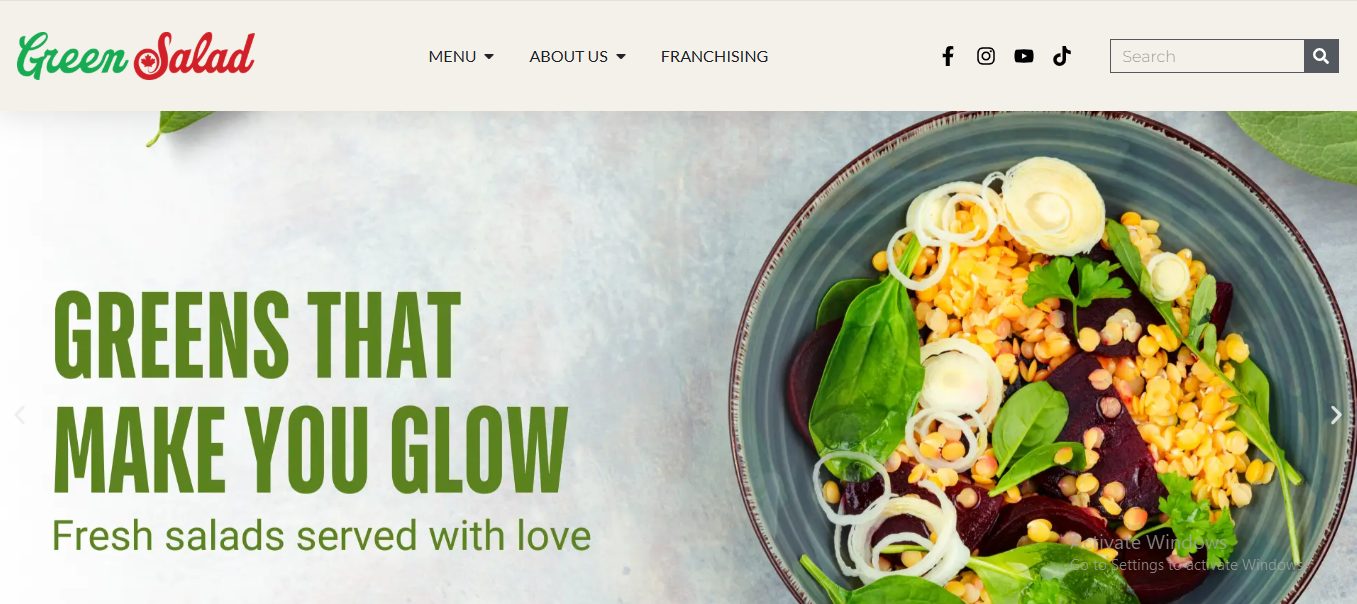Focus the Search text field
This screenshot has height=604, width=1357.
tap(1207, 56)
